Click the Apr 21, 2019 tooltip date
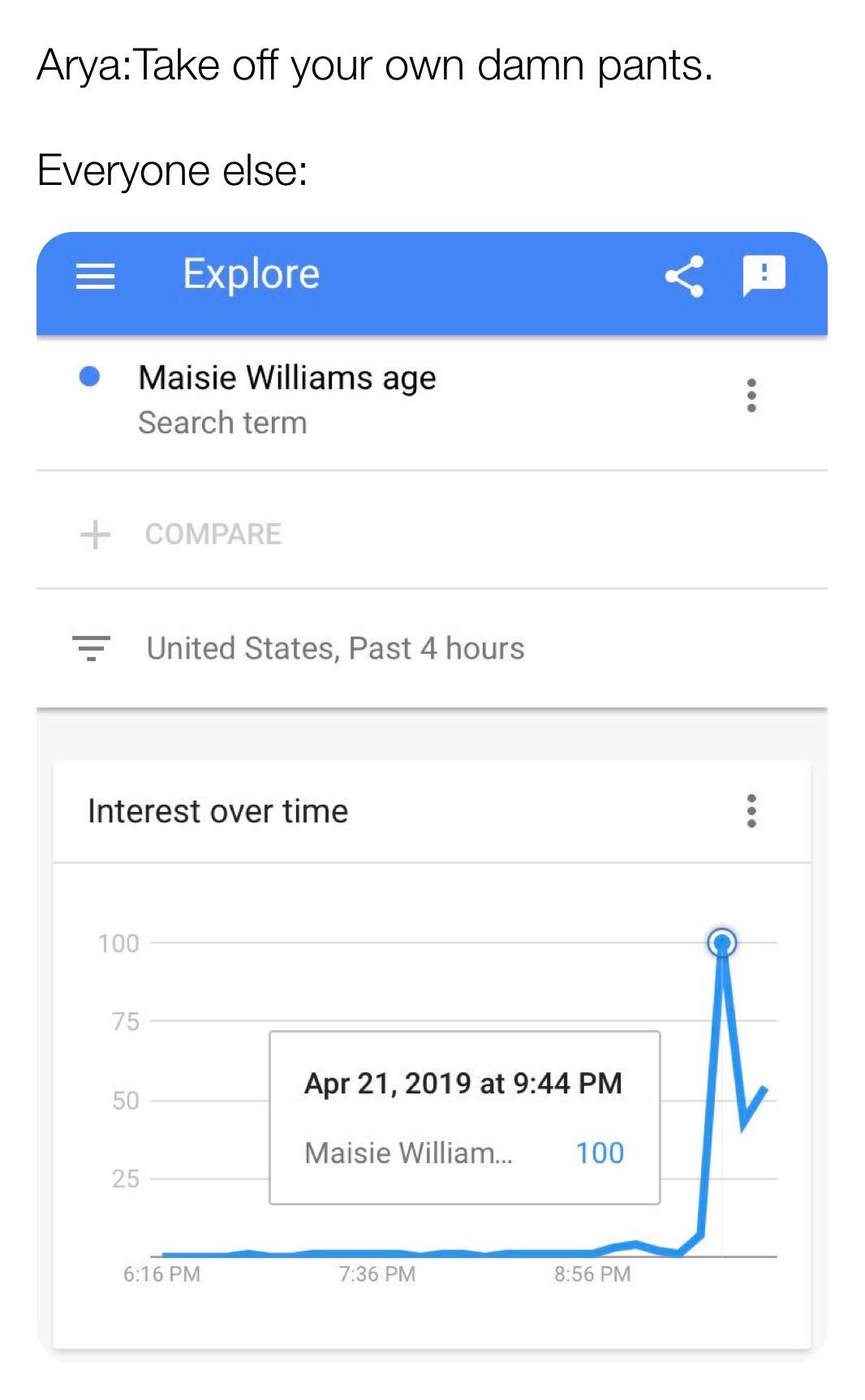Viewport: 865px width, 1400px height. tap(463, 1083)
